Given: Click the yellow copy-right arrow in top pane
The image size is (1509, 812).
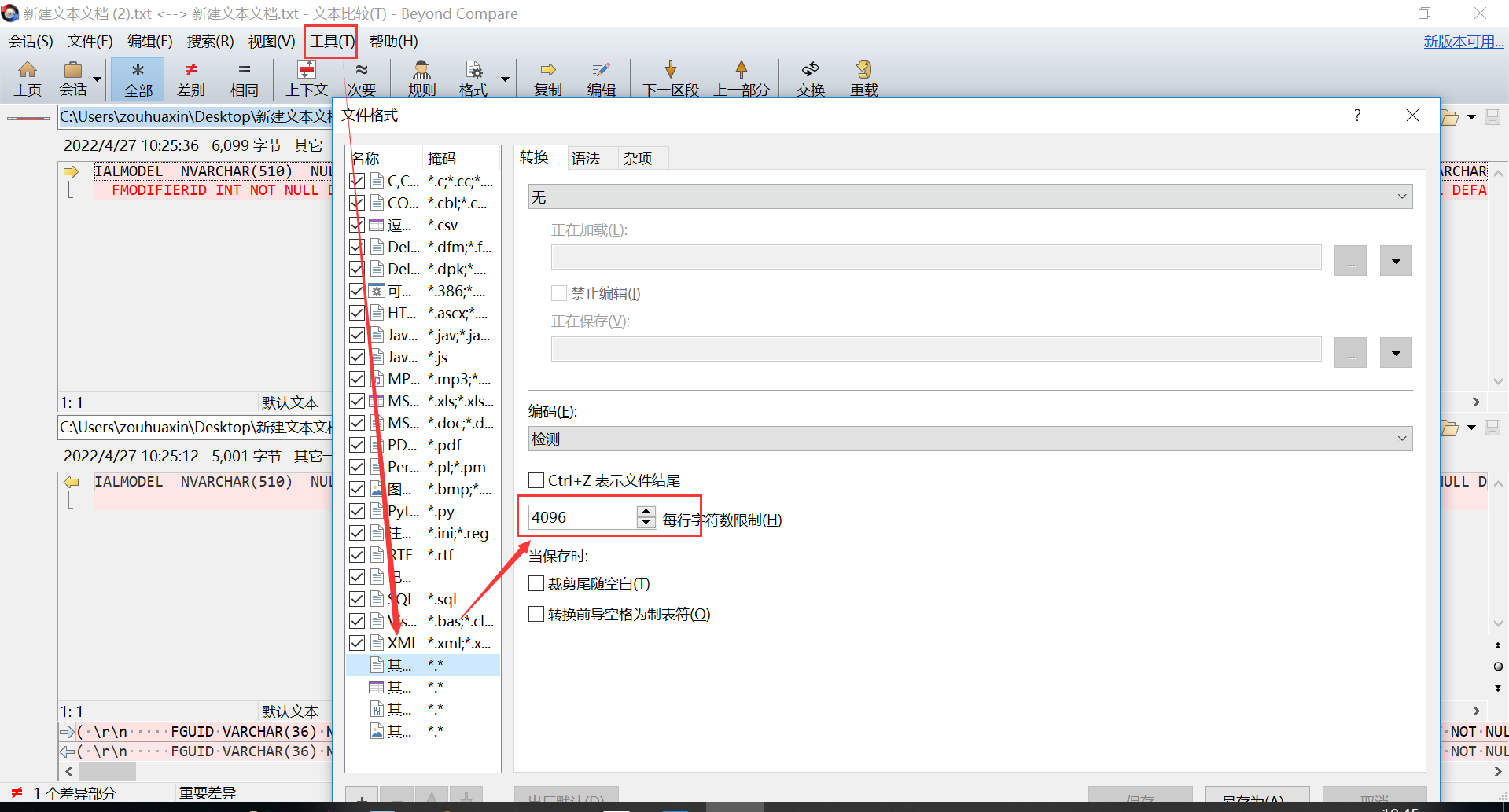Looking at the screenshot, I should pos(72,171).
